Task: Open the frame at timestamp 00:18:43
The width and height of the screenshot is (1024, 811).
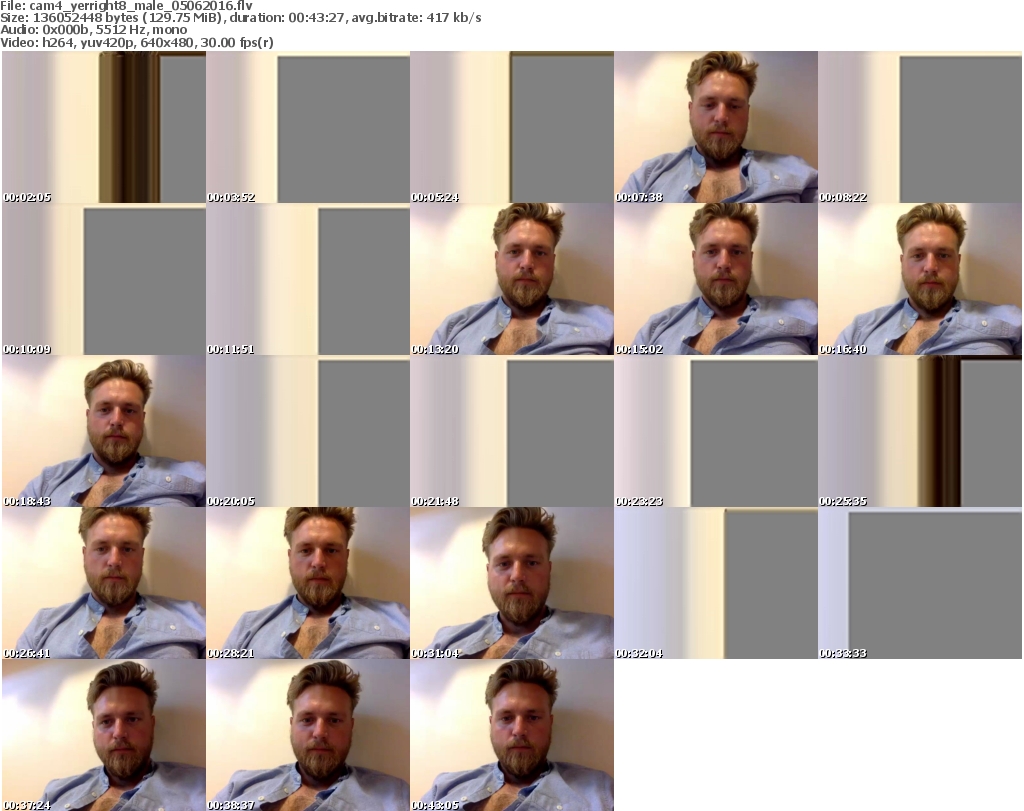Action: [x=104, y=432]
